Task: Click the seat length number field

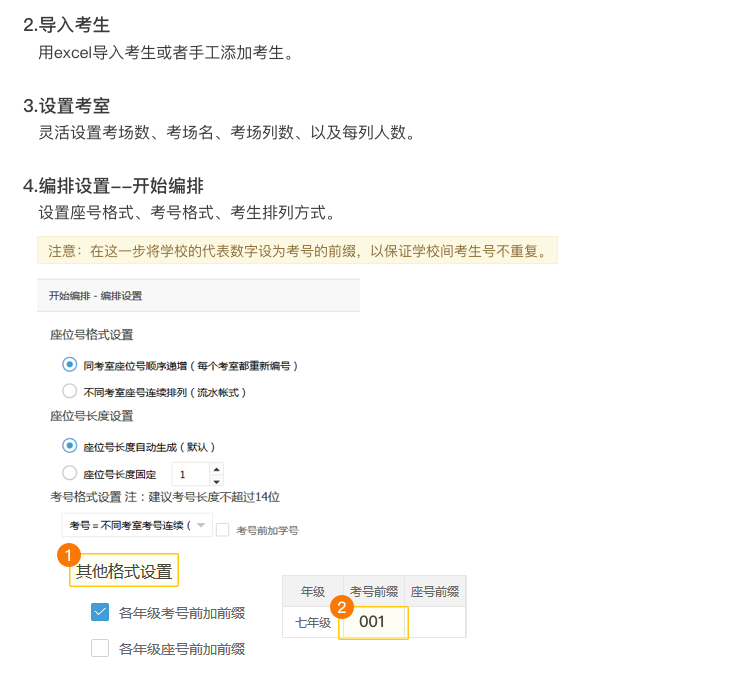Action: (x=191, y=475)
